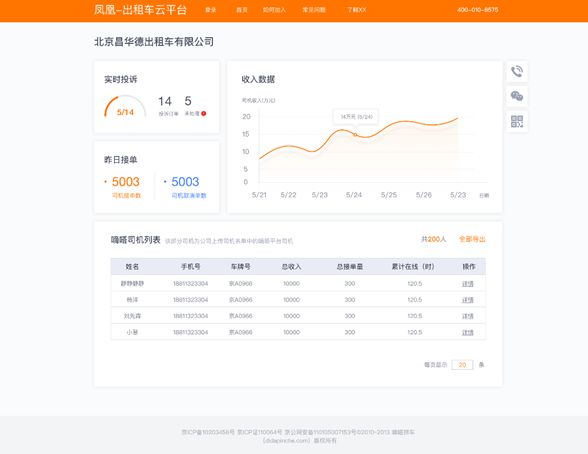Click the 昨日接单 card heading
Image resolution: width=588 pixels, height=454 pixels.
120,160
